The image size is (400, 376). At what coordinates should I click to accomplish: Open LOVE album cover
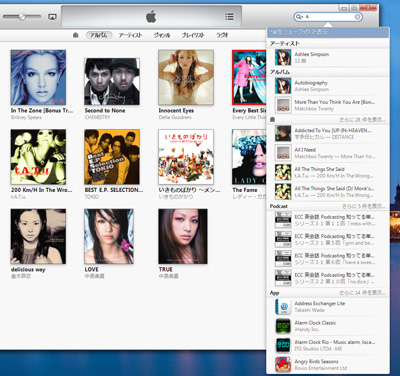coord(109,237)
